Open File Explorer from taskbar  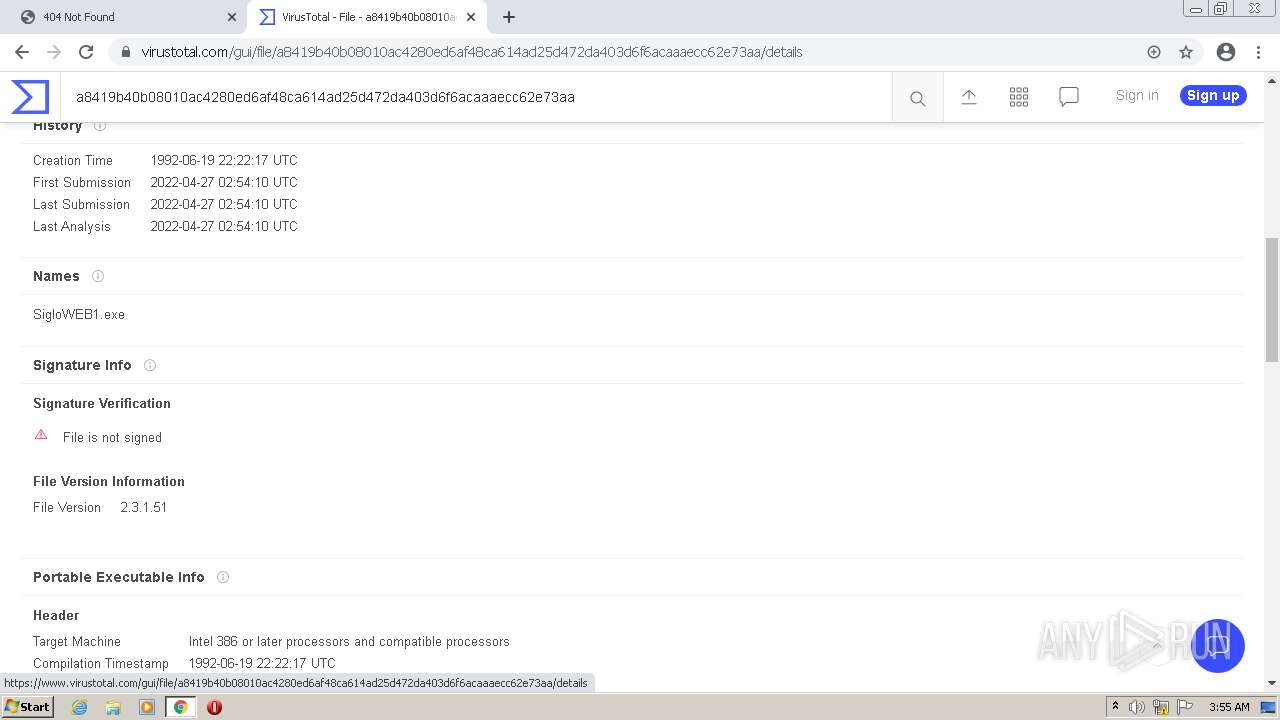click(x=113, y=707)
